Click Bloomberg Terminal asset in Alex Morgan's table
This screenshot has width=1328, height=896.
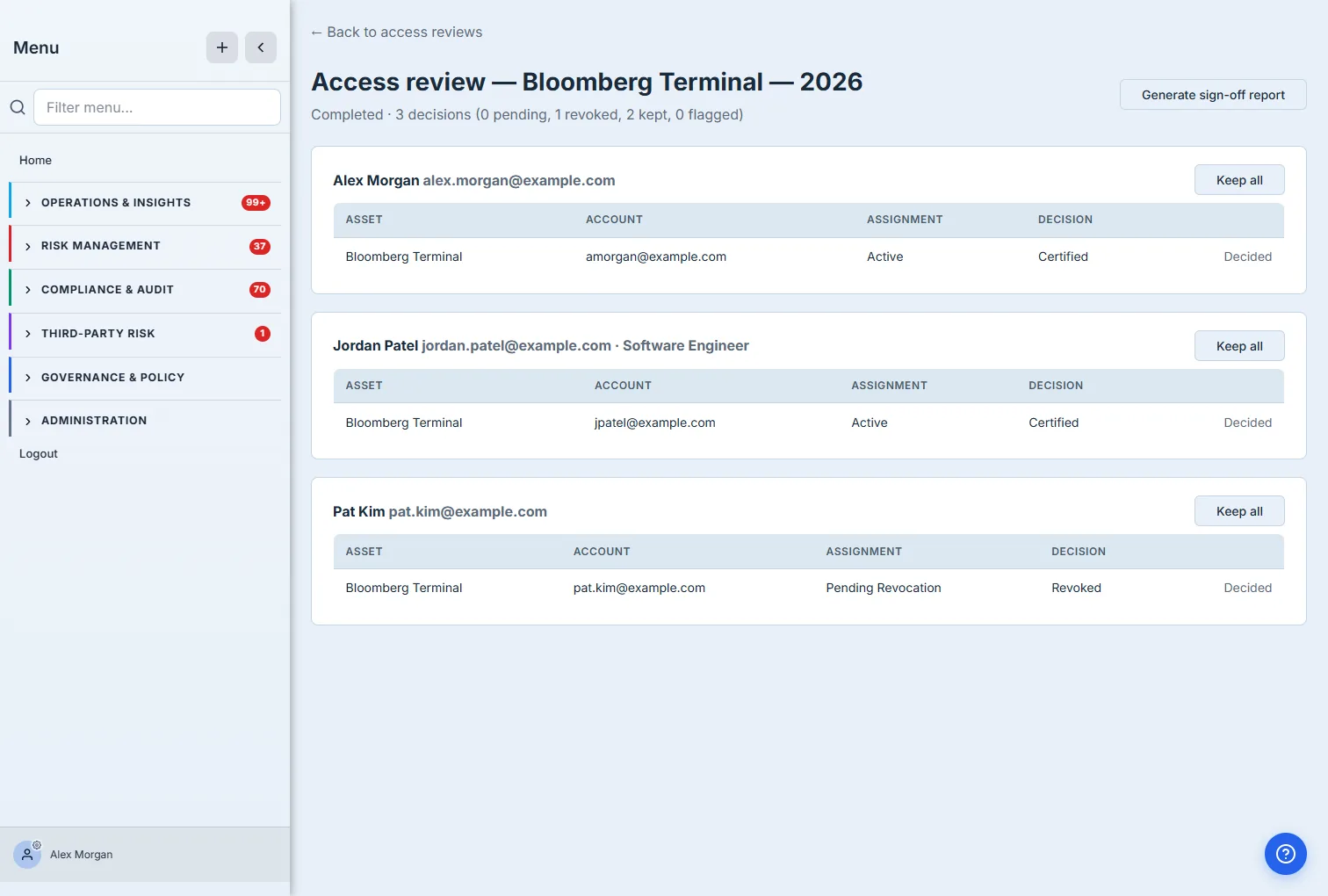(x=404, y=257)
